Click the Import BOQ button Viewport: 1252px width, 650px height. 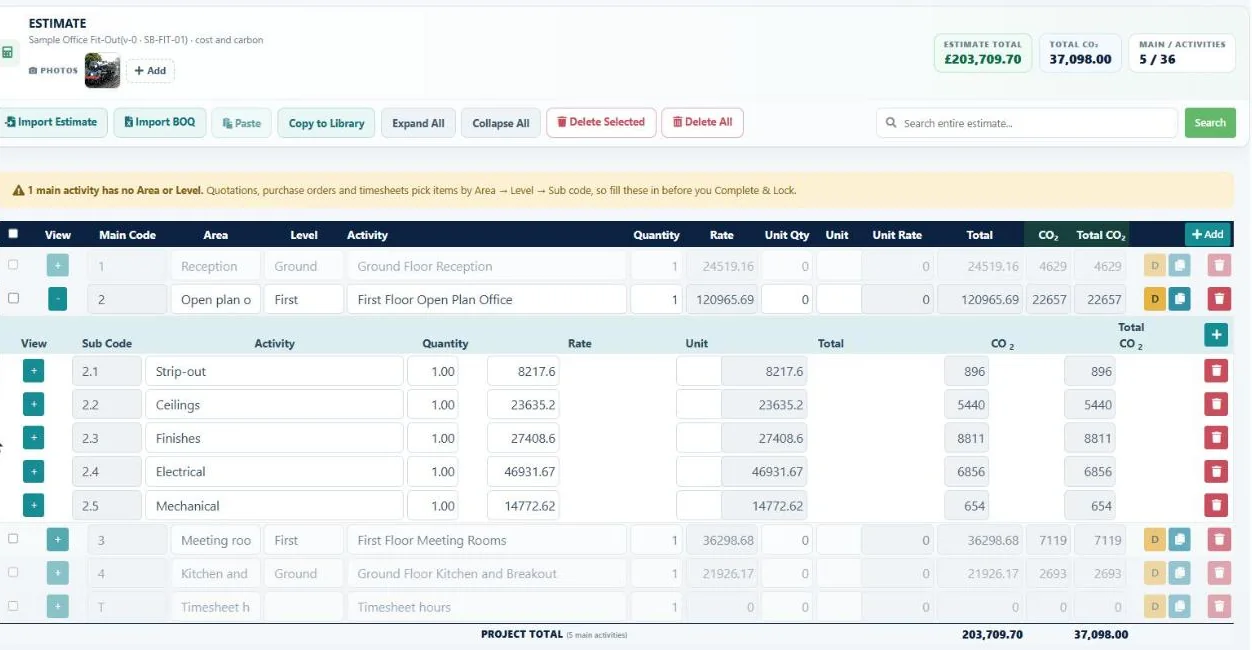[160, 122]
